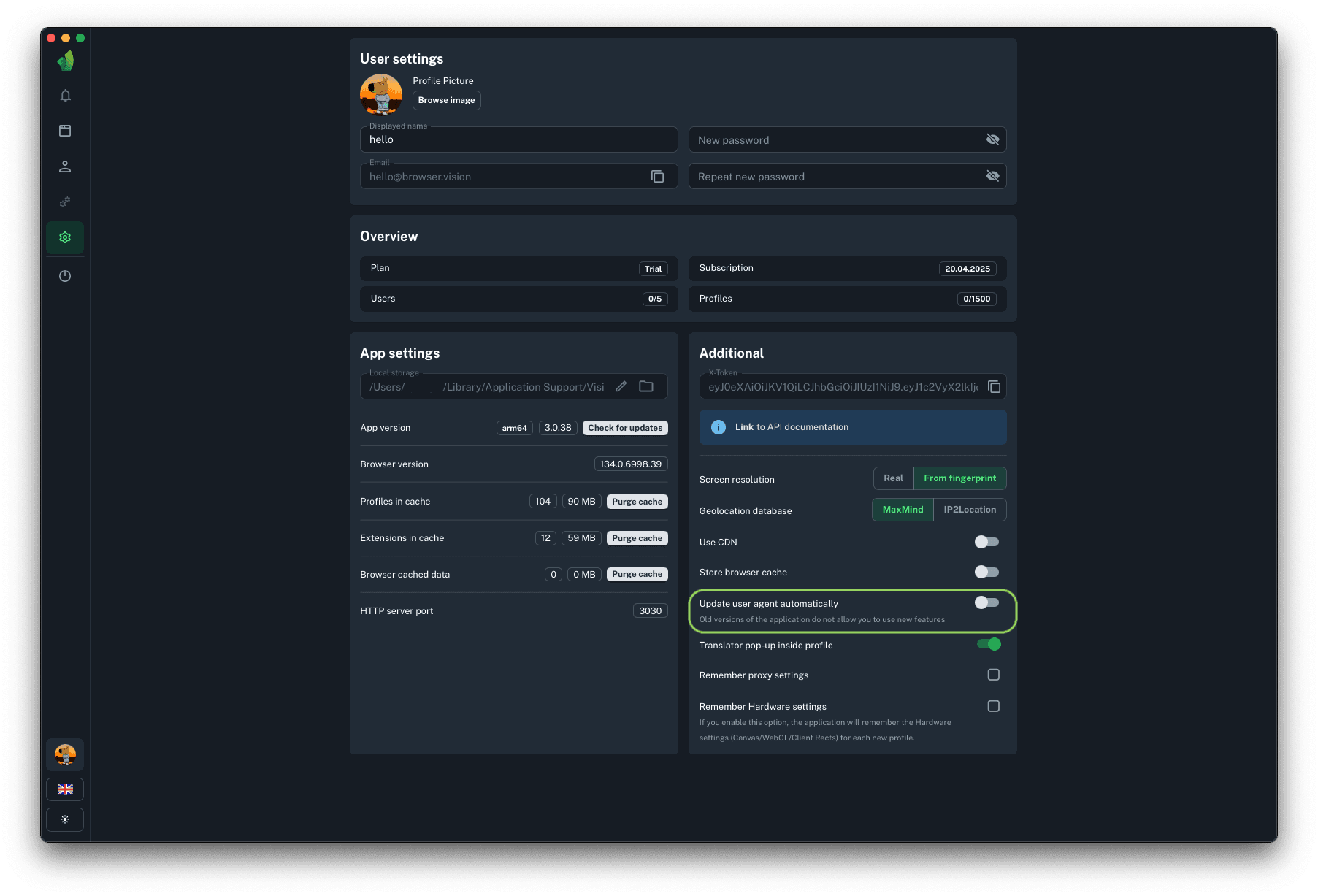Turn on Update user agent automatically
The height and width of the screenshot is (896, 1318).
[986, 602]
